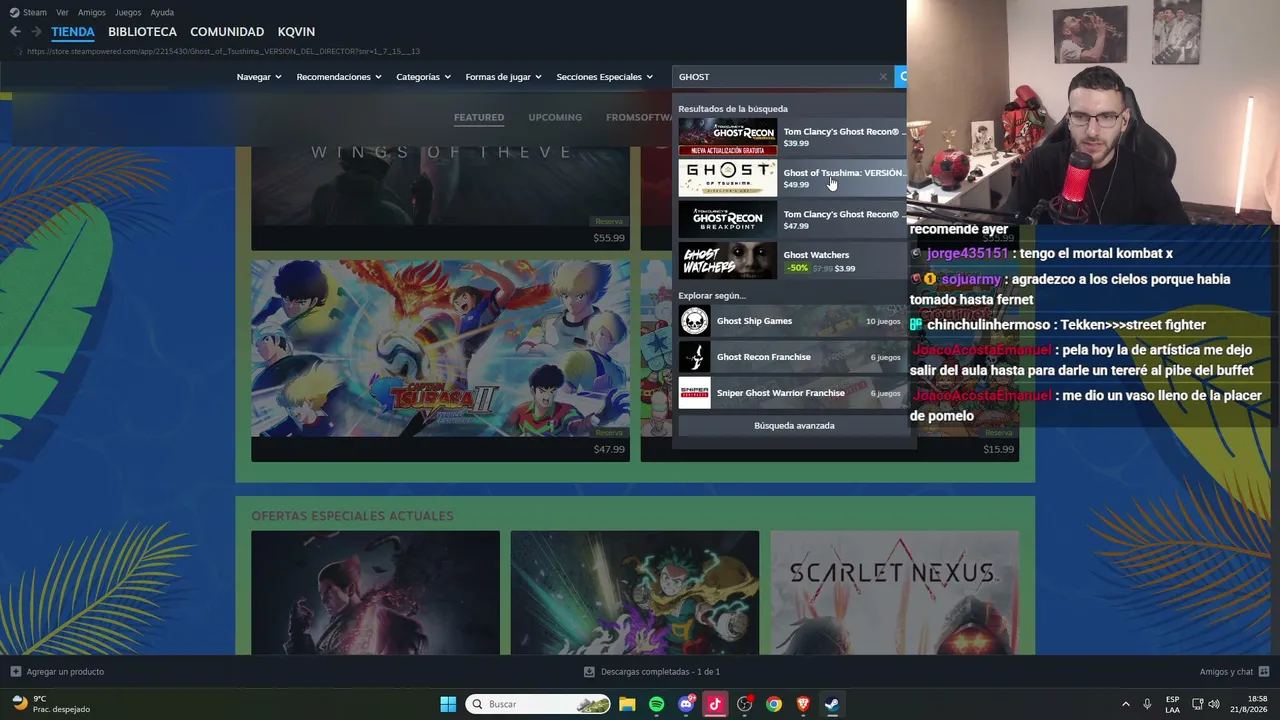Expand the Recomendaciones dropdown
This screenshot has width=1280, height=720.
pyautogui.click(x=339, y=77)
